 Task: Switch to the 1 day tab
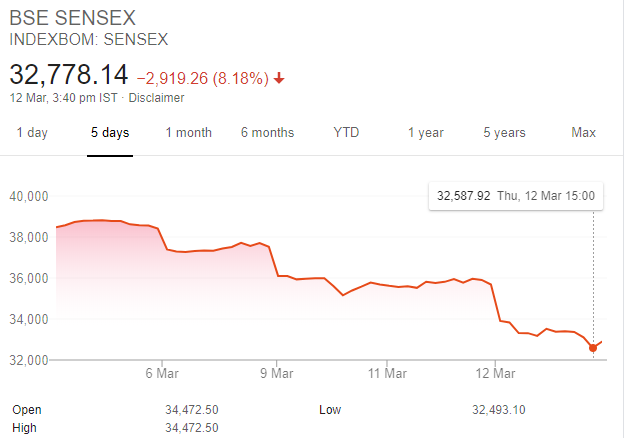click(32, 133)
